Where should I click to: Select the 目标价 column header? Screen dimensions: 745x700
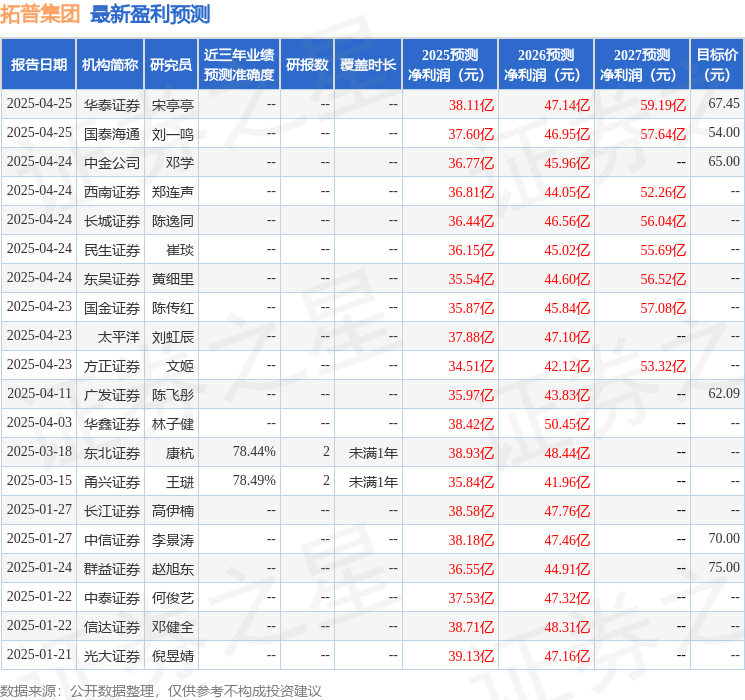click(x=717, y=65)
